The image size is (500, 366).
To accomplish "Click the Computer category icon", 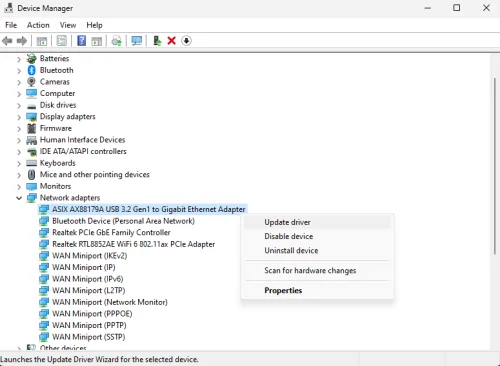I will pos(31,93).
